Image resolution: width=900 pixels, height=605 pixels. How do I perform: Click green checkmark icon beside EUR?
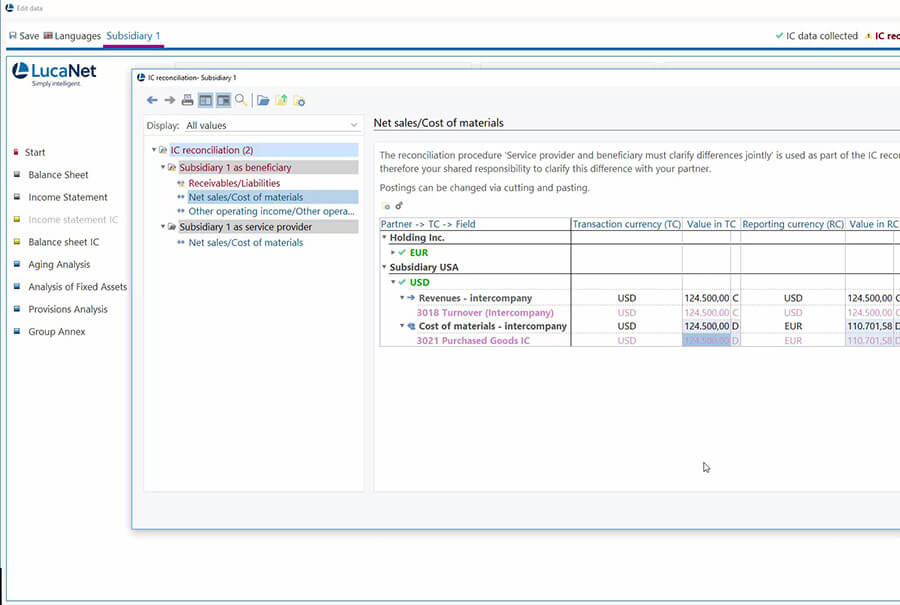point(402,252)
